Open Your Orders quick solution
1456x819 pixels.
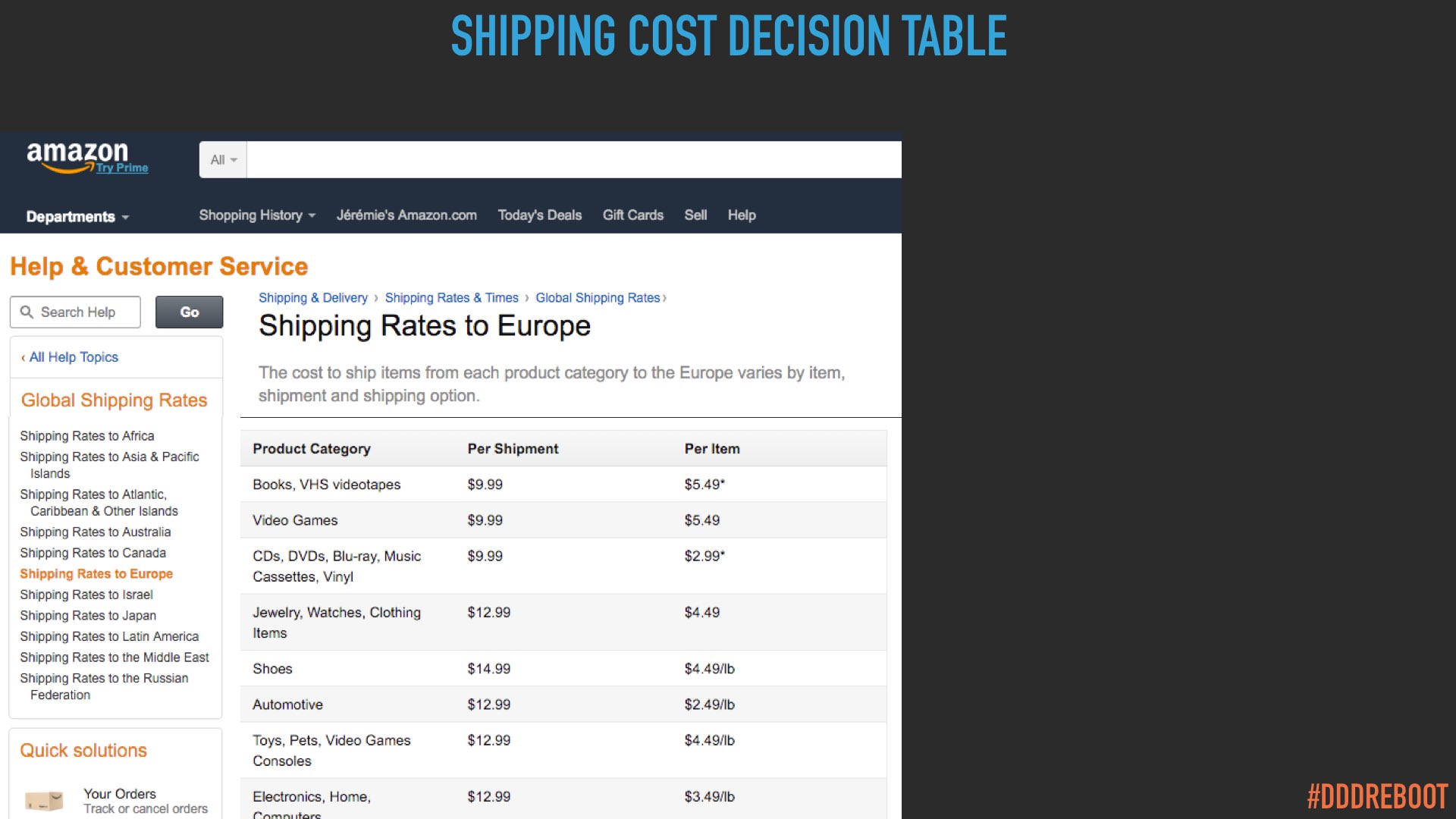click(x=120, y=794)
